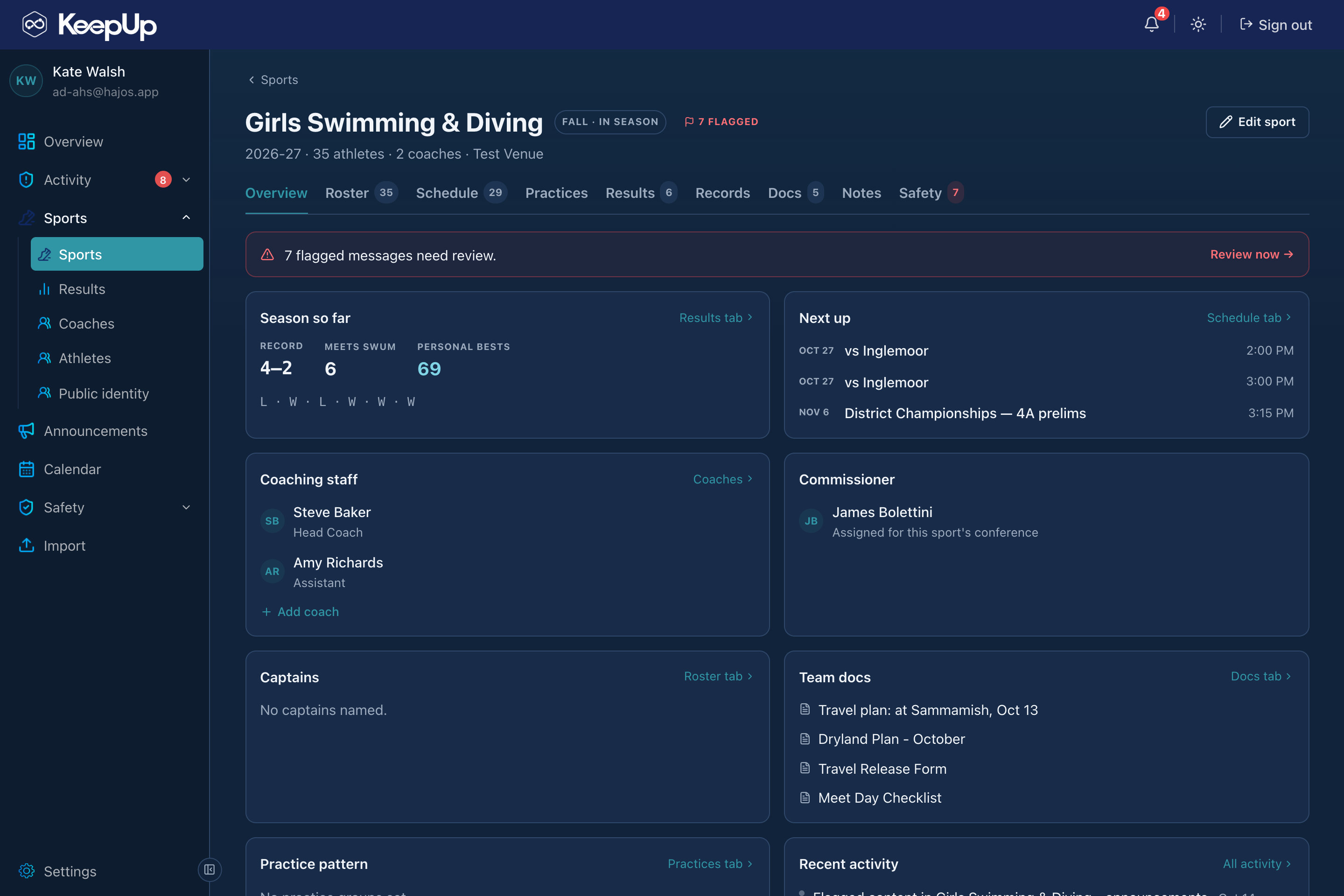
Task: Click the SB avatar for Steve Baker
Action: pyautogui.click(x=272, y=521)
